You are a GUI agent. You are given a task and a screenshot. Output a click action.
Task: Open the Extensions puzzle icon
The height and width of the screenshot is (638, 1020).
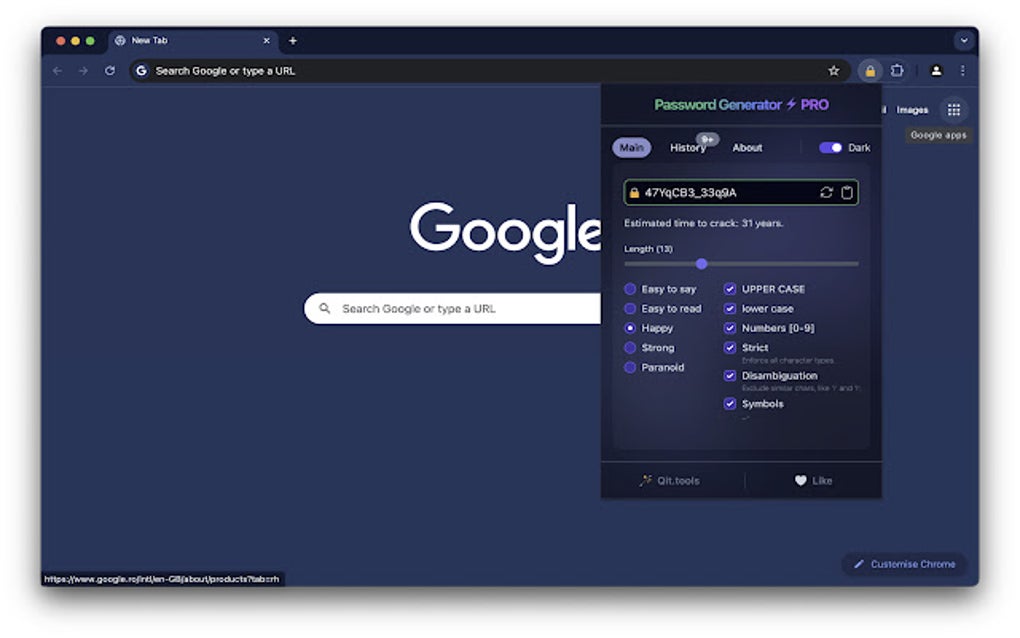click(898, 71)
